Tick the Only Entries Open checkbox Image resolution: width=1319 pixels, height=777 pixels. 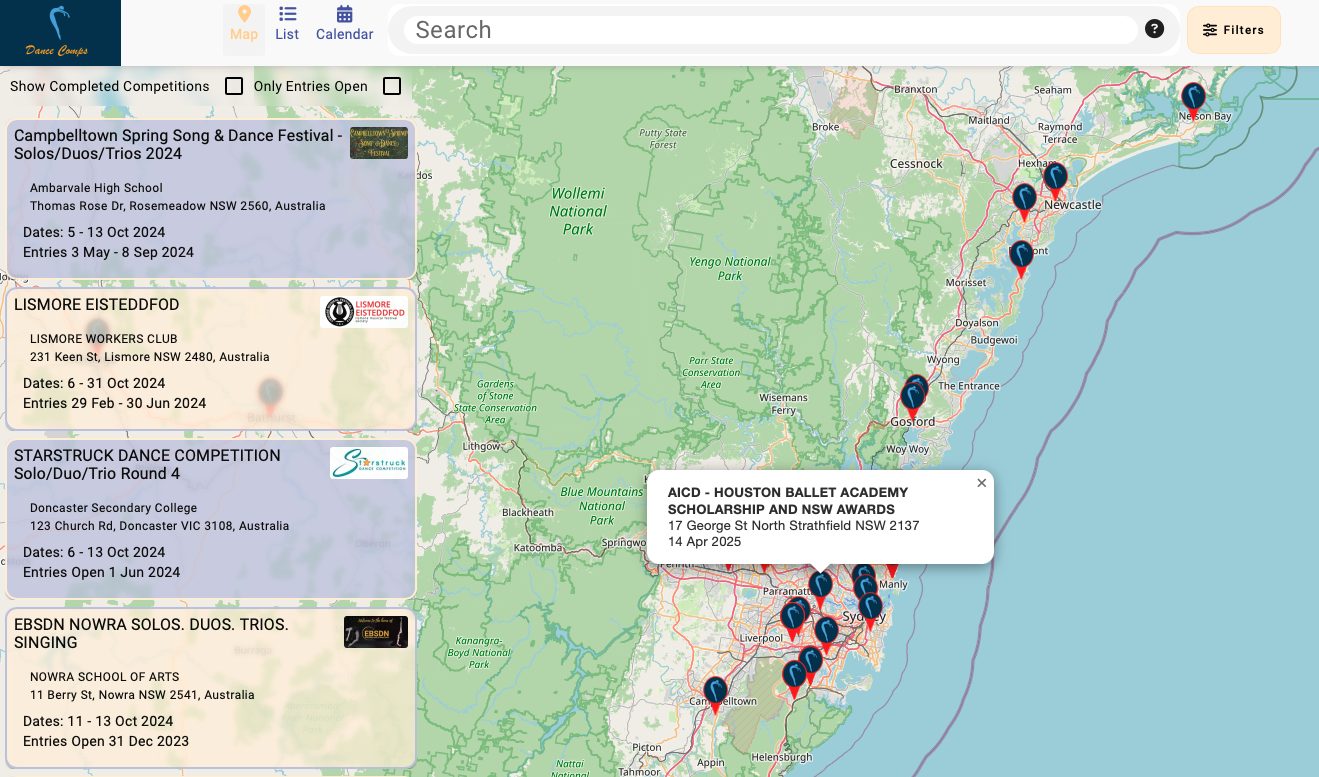tap(392, 86)
